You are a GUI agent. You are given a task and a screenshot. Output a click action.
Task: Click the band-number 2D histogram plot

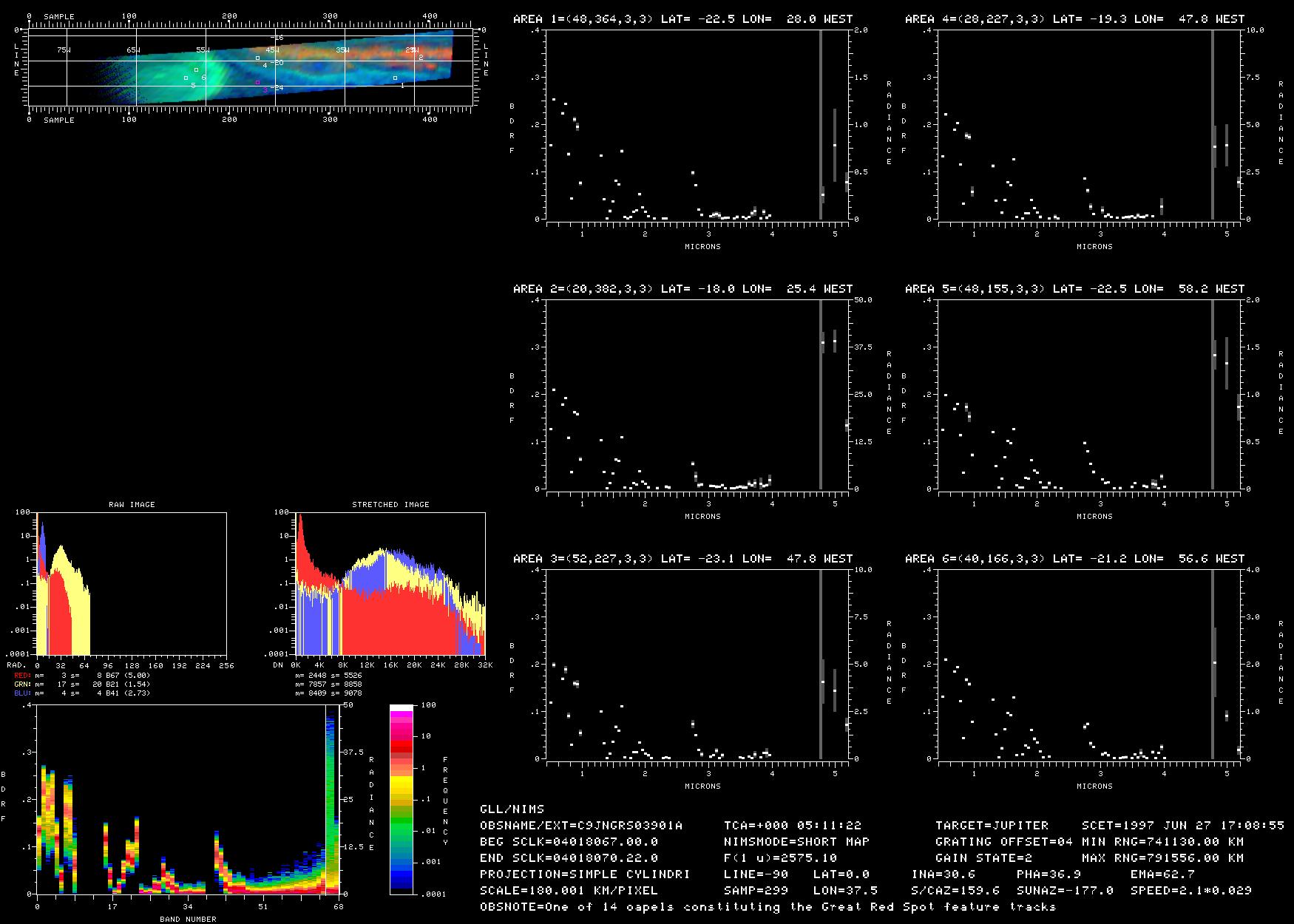(x=189, y=799)
